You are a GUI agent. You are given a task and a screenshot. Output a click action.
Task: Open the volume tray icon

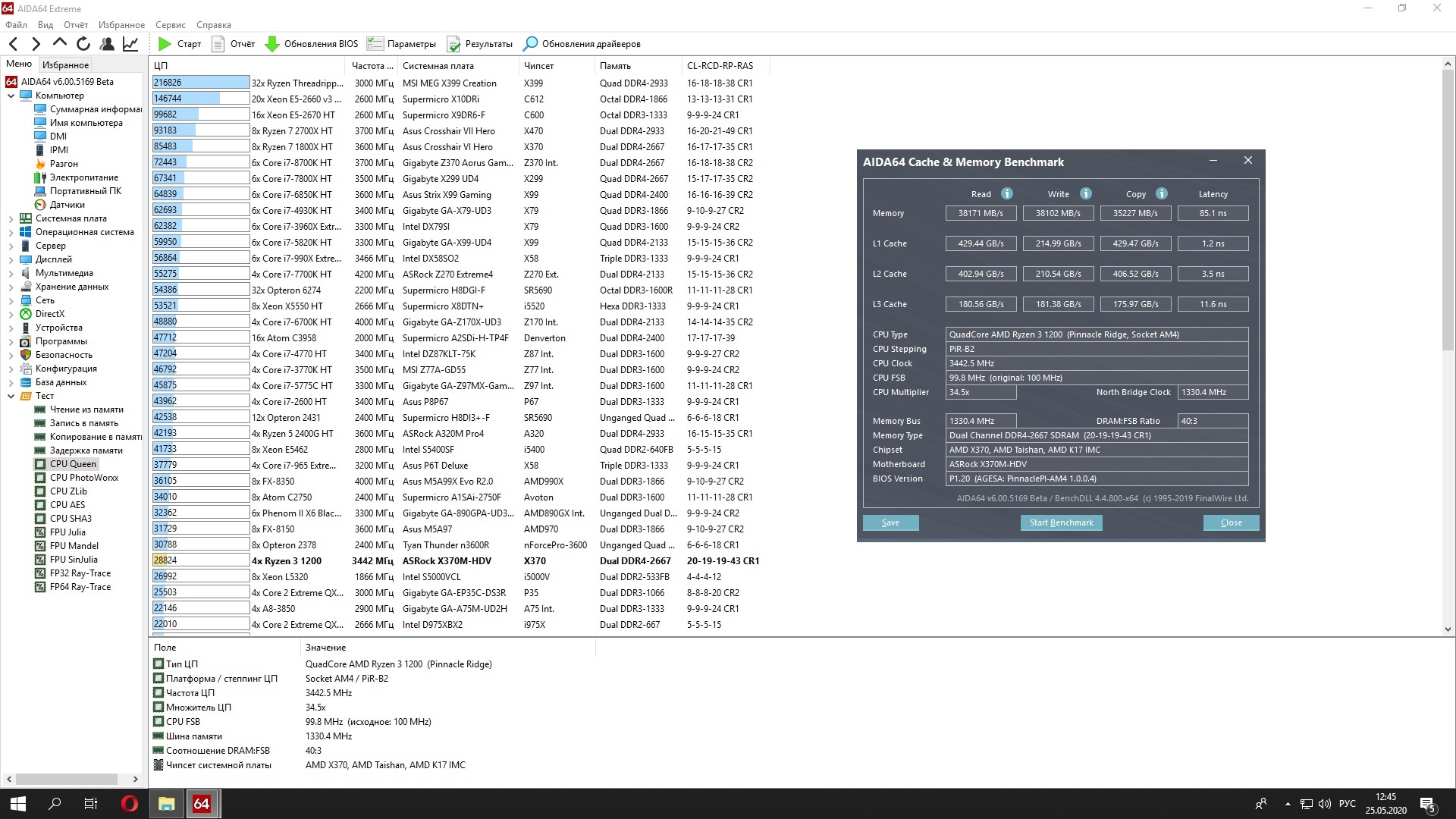pyautogui.click(x=1324, y=804)
